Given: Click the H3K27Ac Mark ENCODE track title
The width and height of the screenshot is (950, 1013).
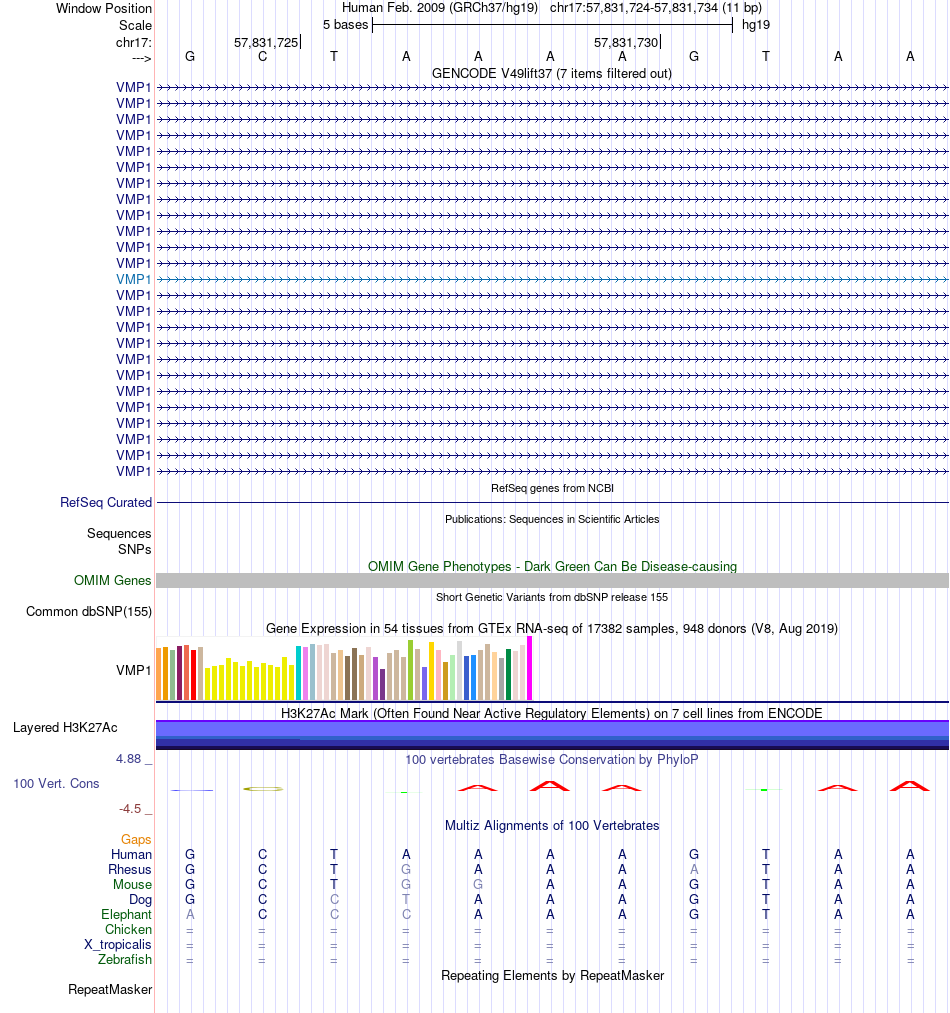Looking at the screenshot, I should (552, 713).
